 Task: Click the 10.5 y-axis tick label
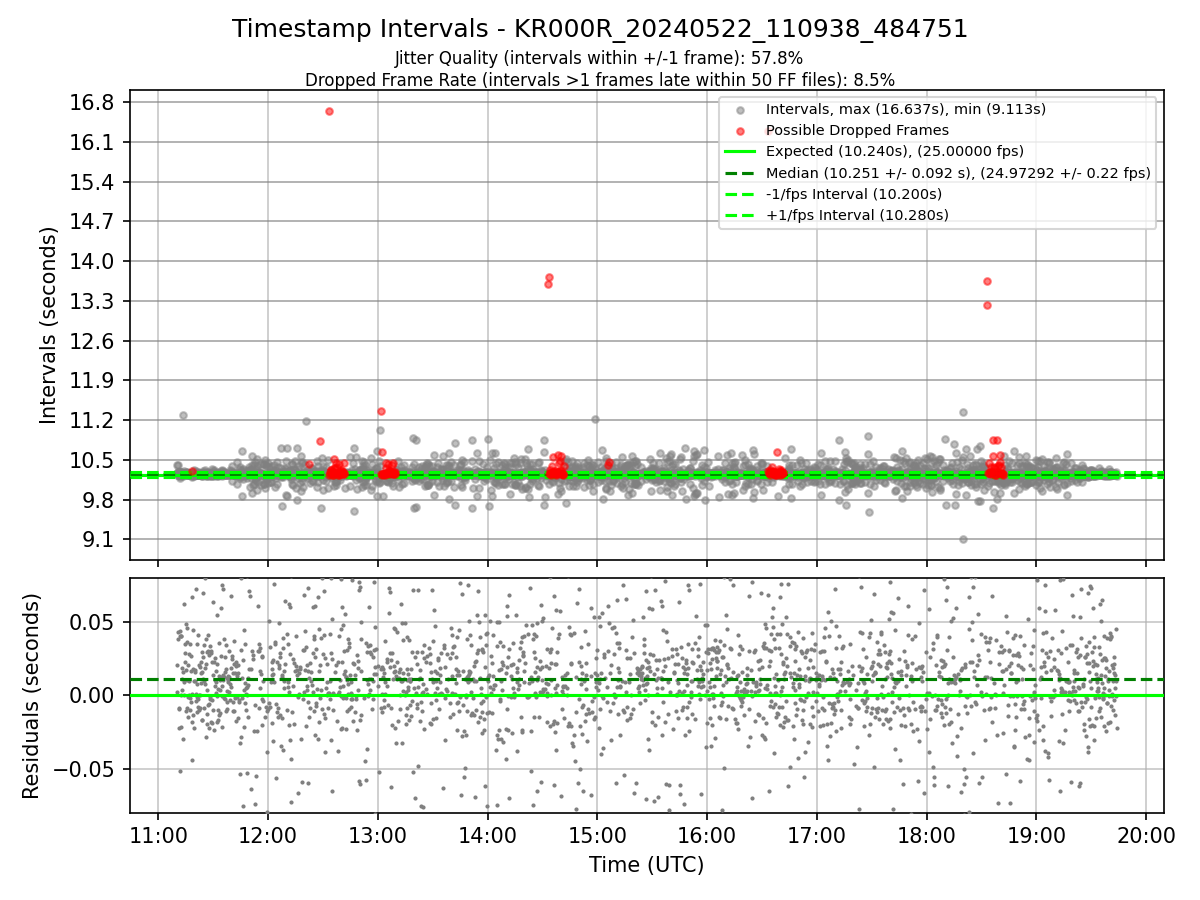click(x=94, y=460)
